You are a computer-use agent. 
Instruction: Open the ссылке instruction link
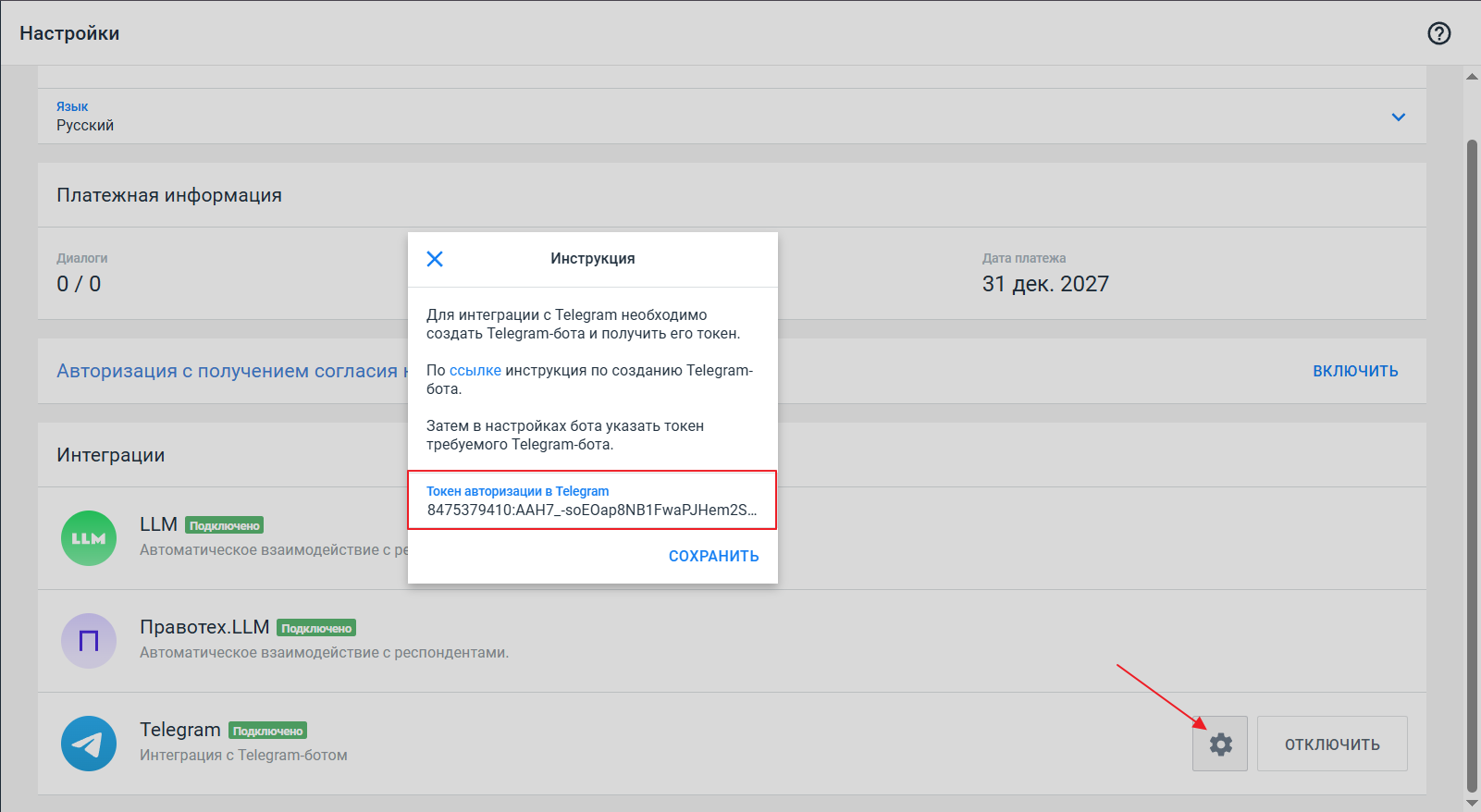[475, 371]
